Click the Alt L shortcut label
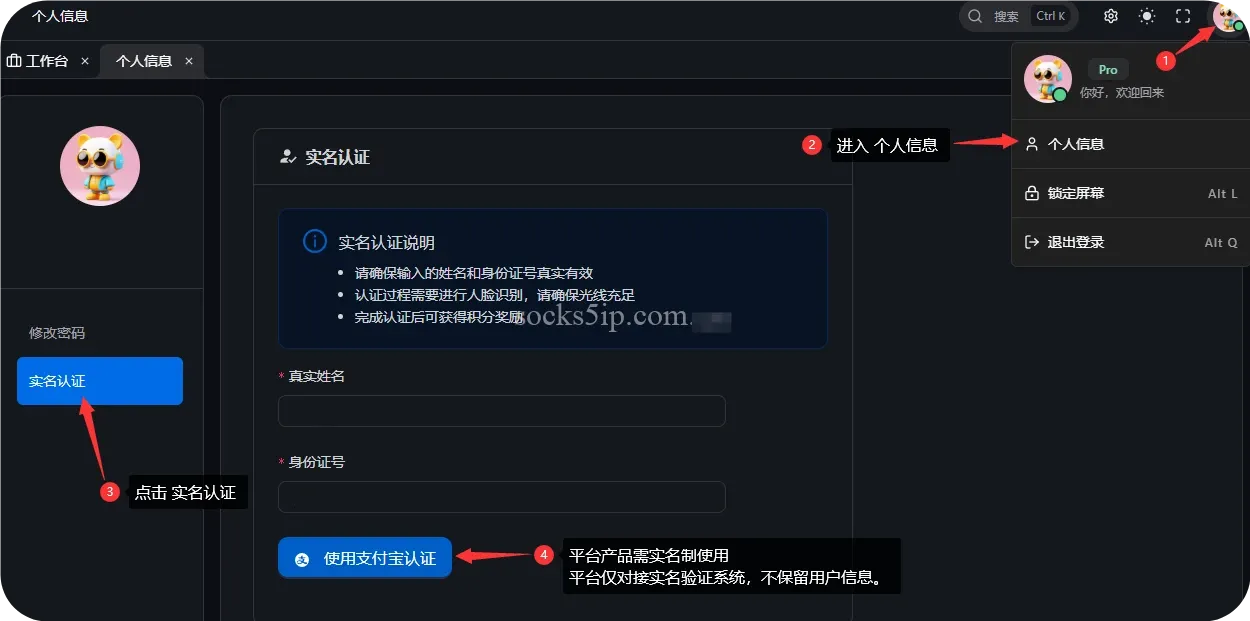 [1222, 194]
